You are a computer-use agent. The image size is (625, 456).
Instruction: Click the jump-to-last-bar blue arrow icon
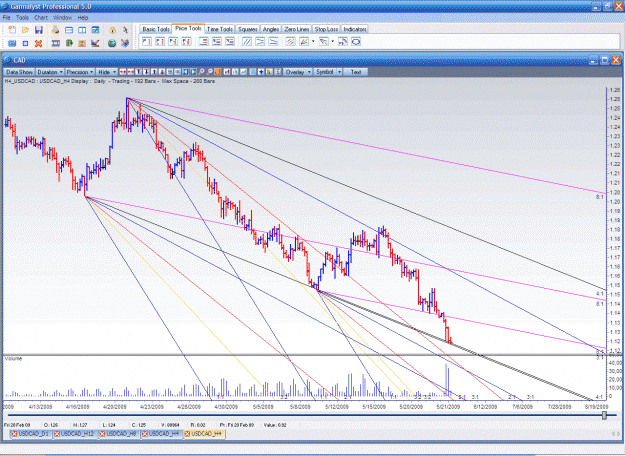(193, 72)
